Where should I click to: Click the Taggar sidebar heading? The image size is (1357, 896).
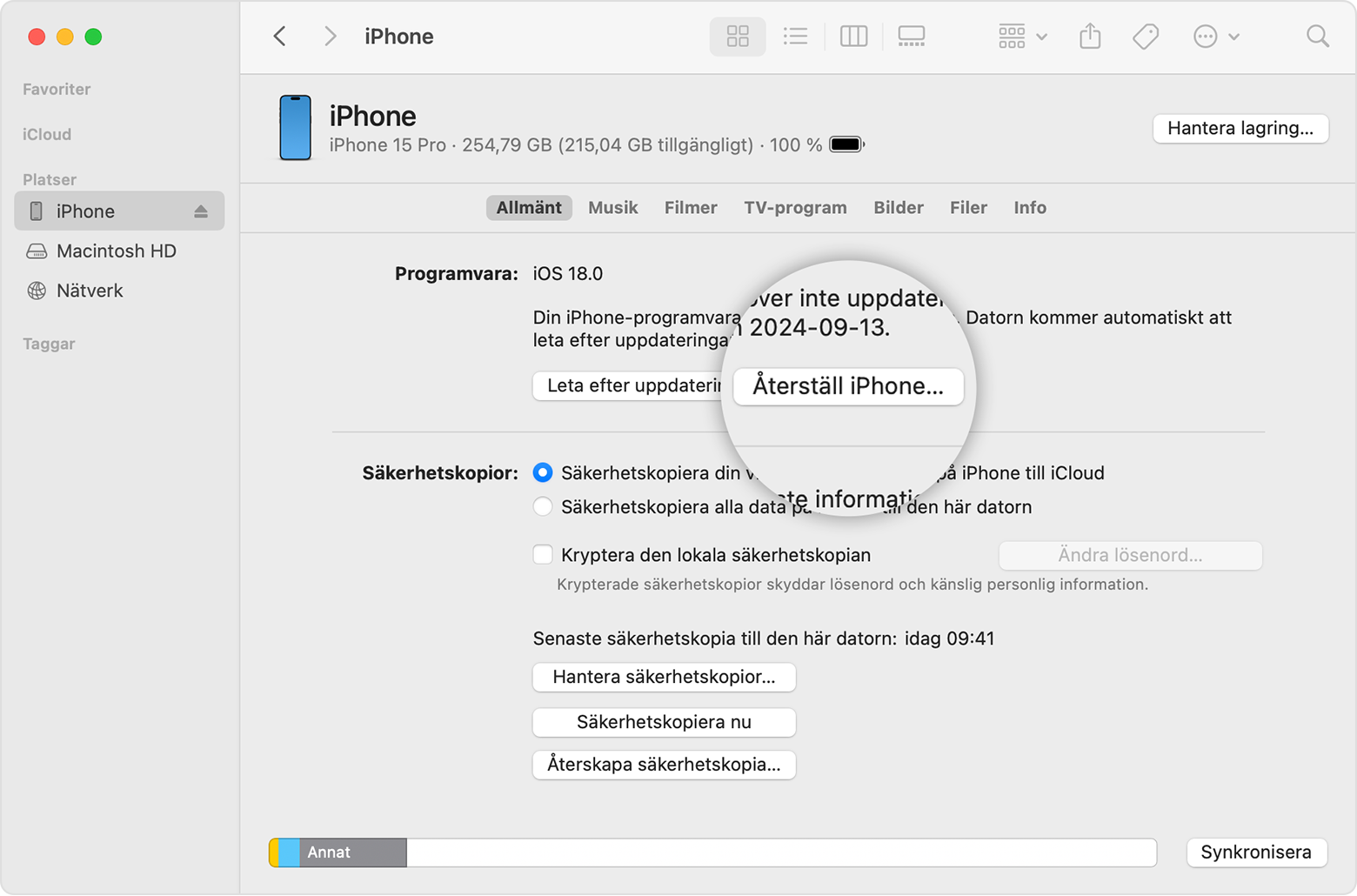tap(49, 344)
